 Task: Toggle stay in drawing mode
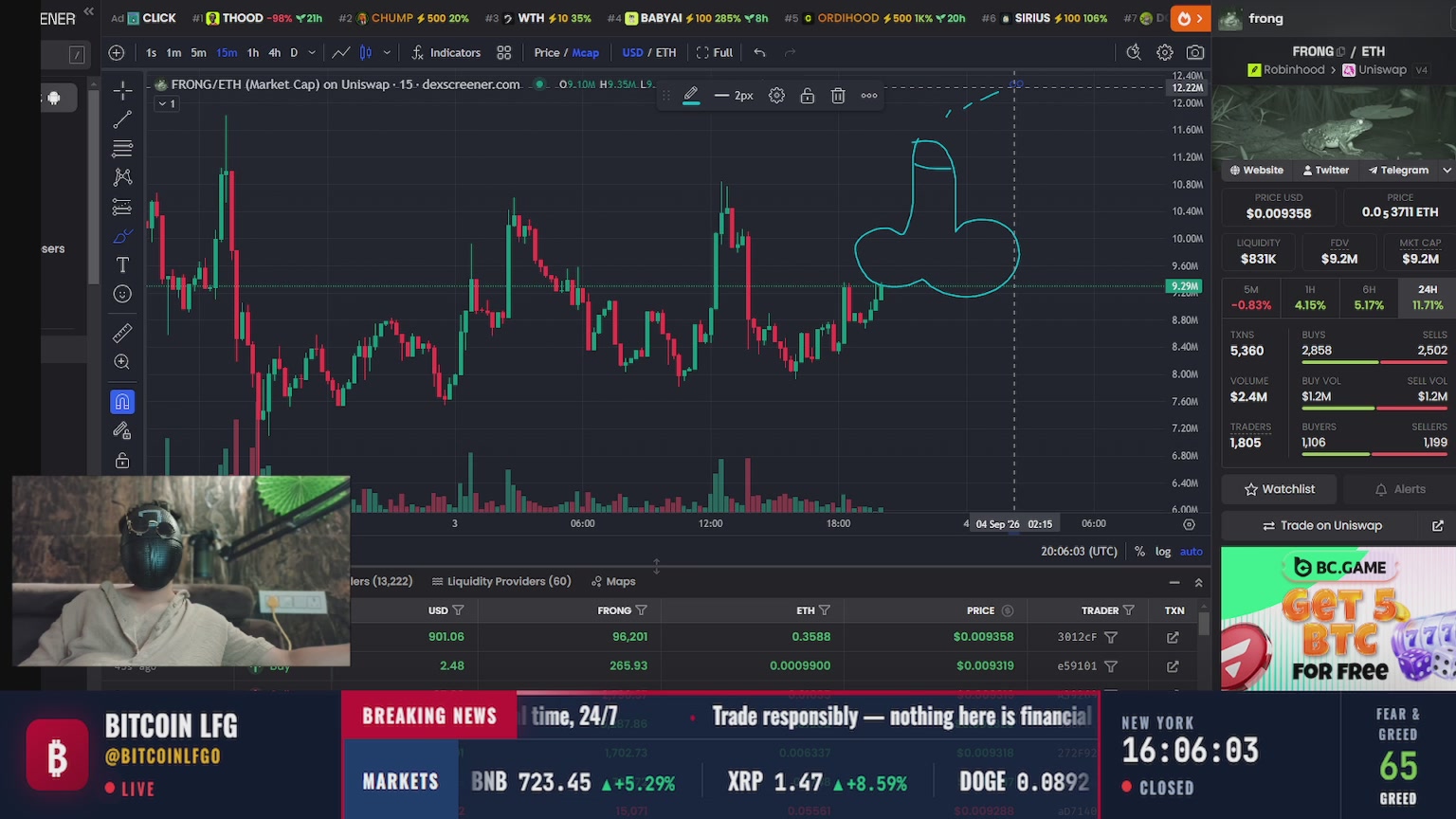point(122,431)
